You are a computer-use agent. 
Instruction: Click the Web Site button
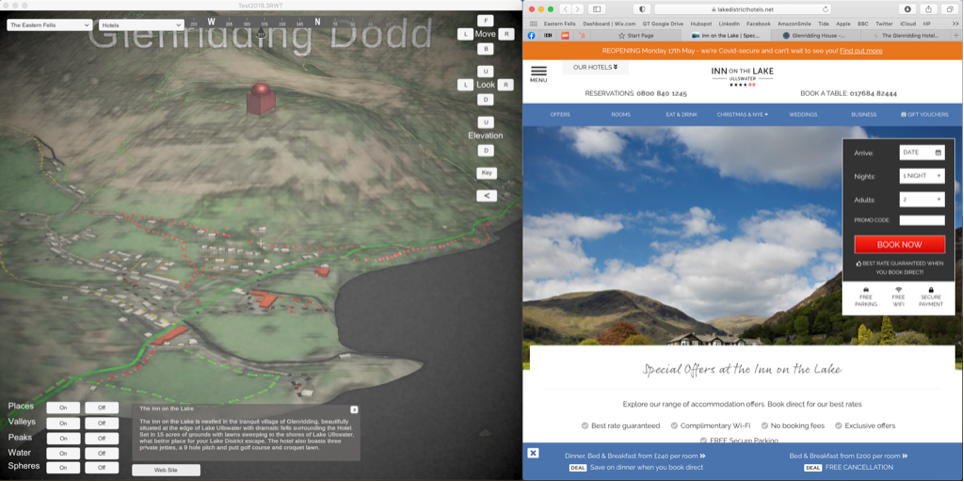(x=166, y=470)
